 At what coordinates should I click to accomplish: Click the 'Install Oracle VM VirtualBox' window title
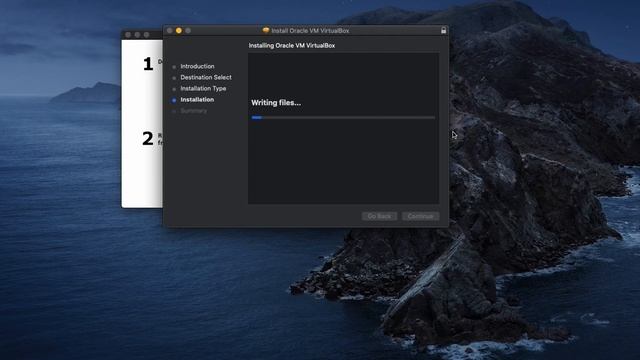[x=310, y=31]
